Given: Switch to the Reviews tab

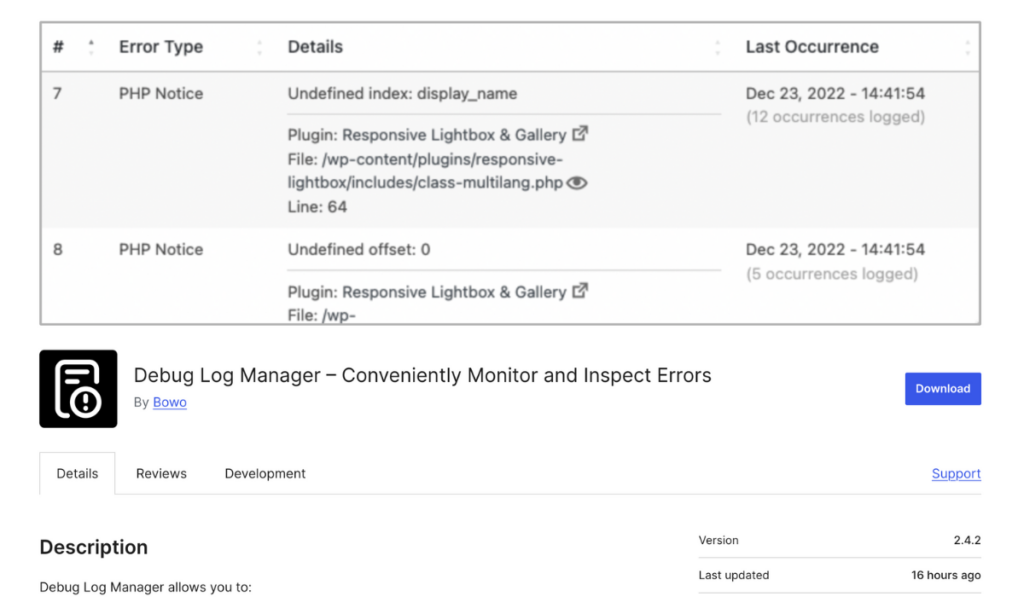Looking at the screenshot, I should 161,473.
